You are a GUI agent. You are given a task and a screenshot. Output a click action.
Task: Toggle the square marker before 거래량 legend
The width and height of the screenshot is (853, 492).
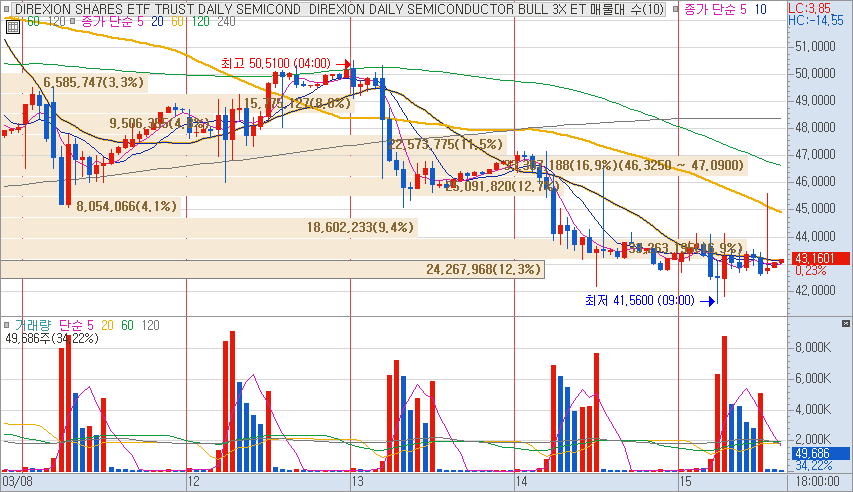[x=7, y=325]
